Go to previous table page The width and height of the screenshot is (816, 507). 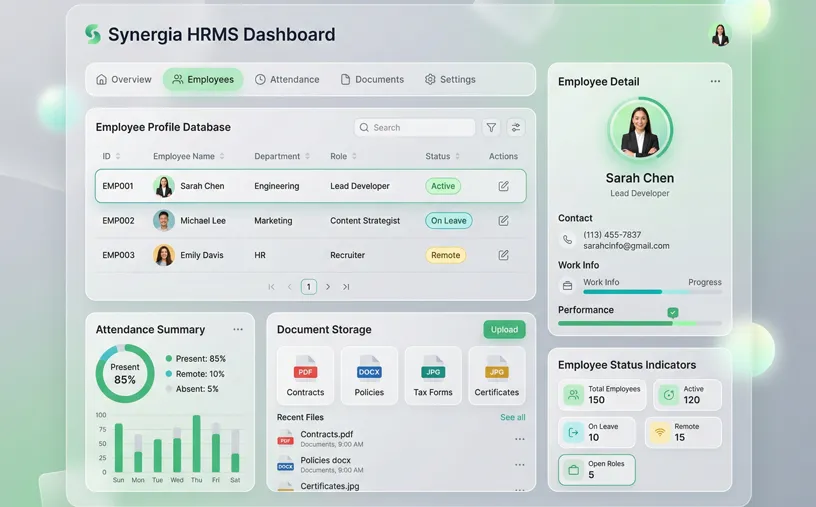point(289,287)
